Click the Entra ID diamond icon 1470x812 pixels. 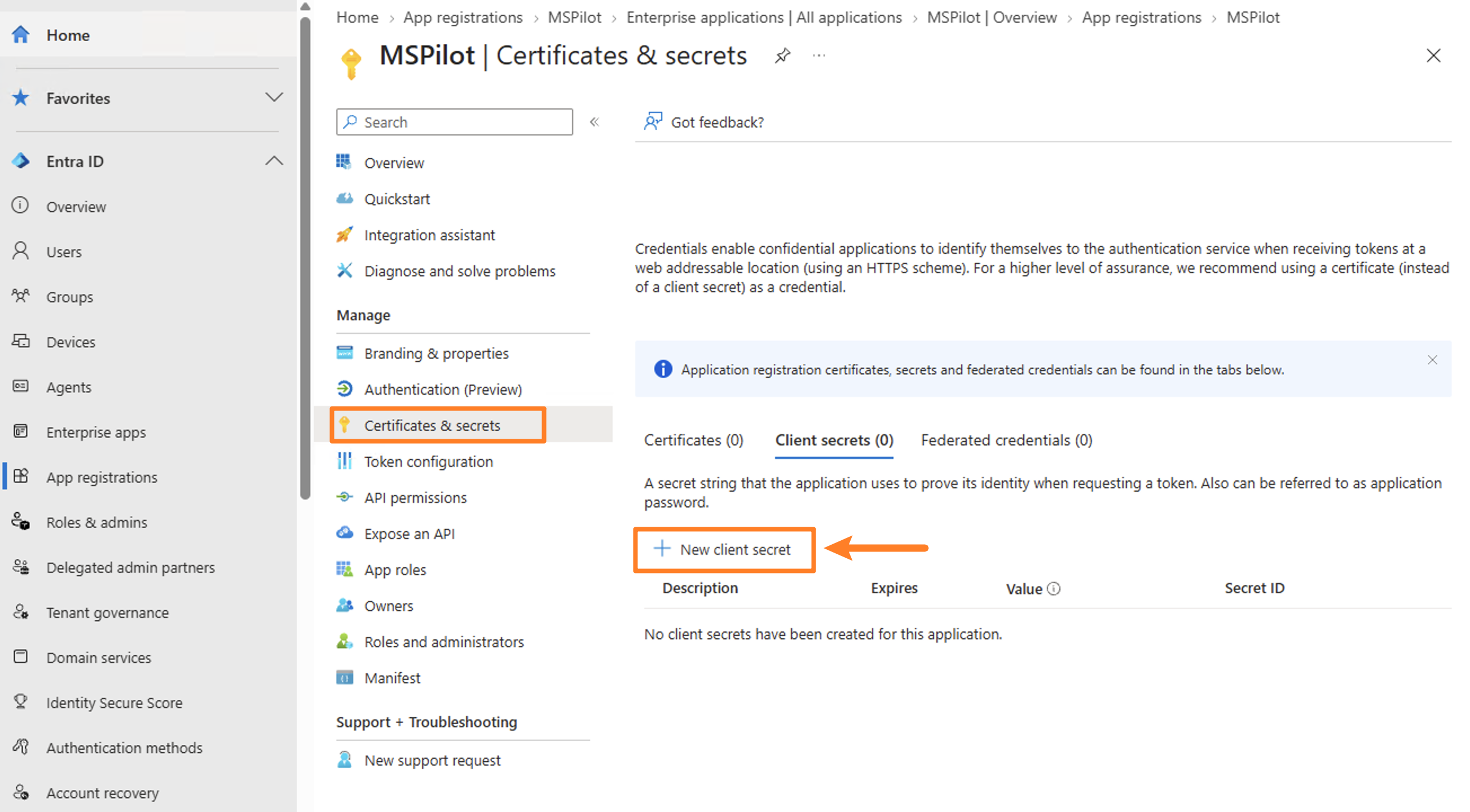point(20,161)
